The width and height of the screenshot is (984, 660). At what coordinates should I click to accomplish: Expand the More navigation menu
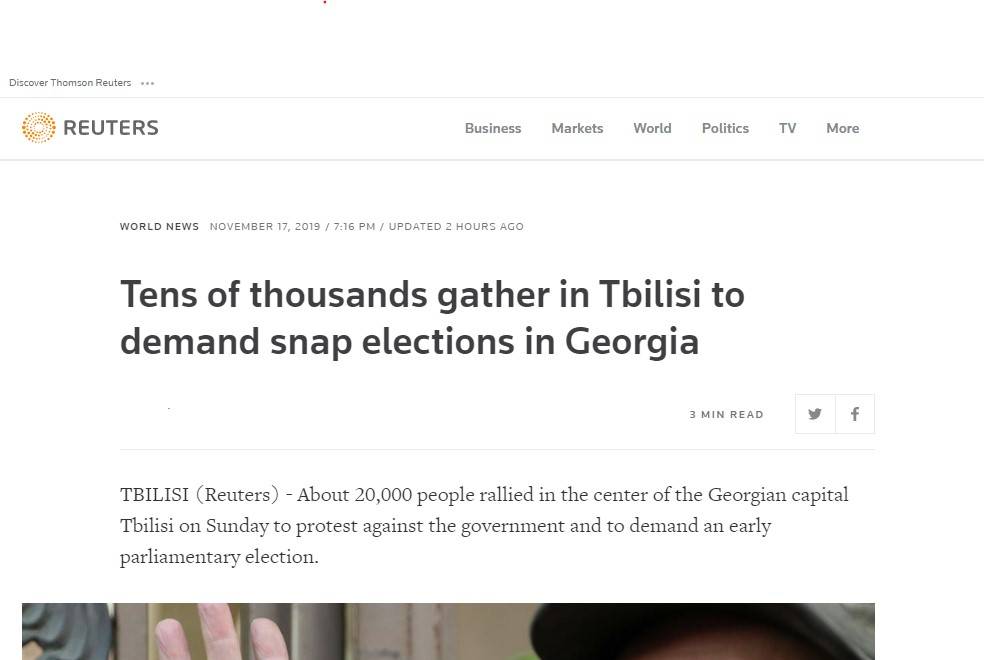tap(842, 128)
